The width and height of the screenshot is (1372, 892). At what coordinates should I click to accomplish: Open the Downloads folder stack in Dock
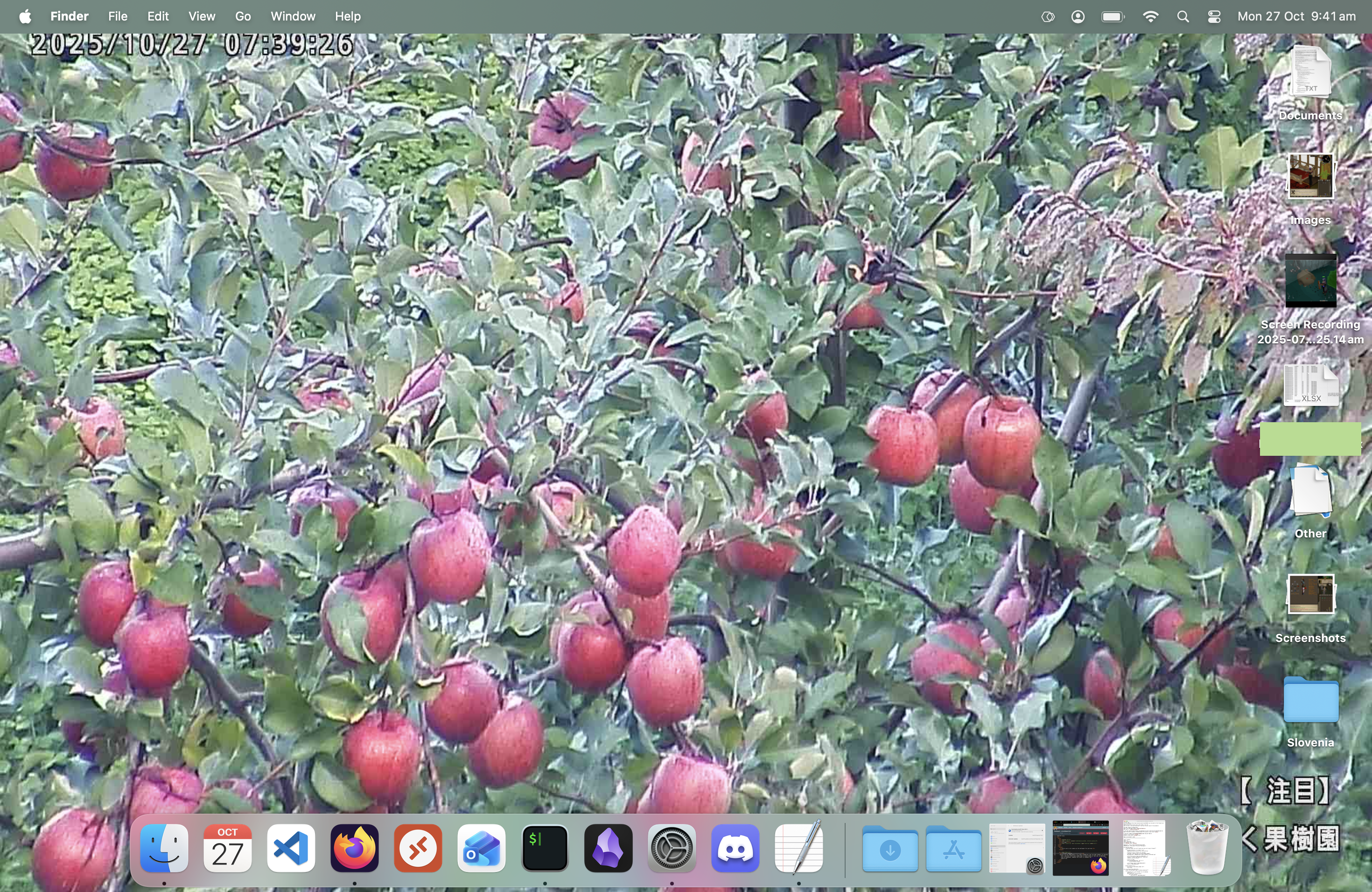[890, 848]
